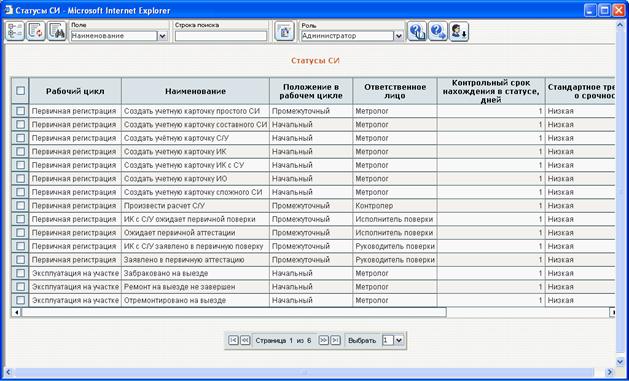Screen dimensions: 629x381
Task: Click the binoculars search toolbar icon
Action: pyautogui.click(x=57, y=31)
